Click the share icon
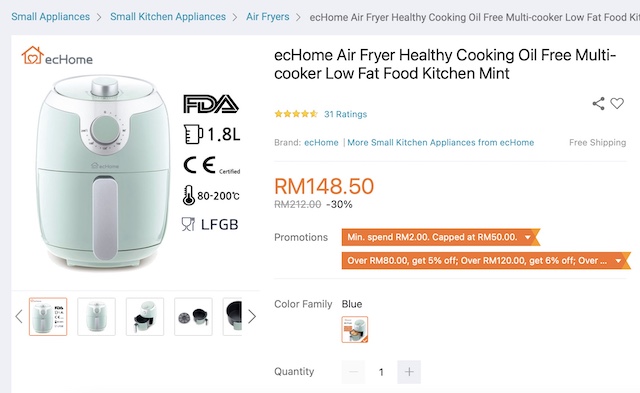Screen dimensions: 640x393 598,104
